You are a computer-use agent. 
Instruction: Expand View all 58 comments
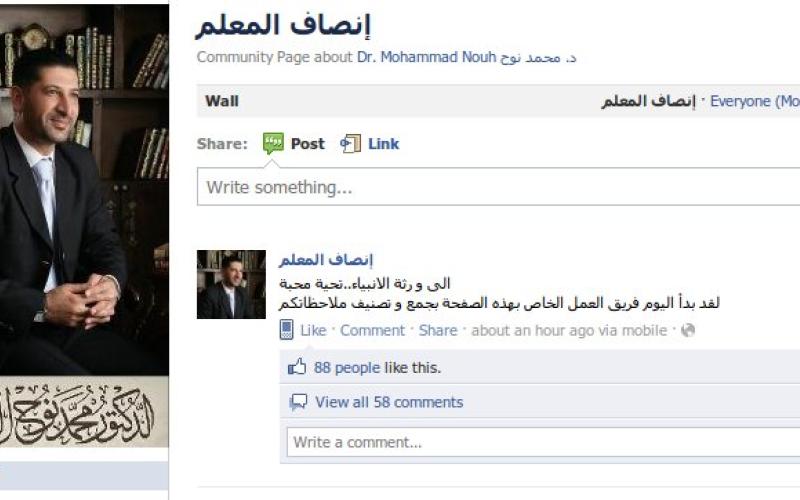point(389,402)
